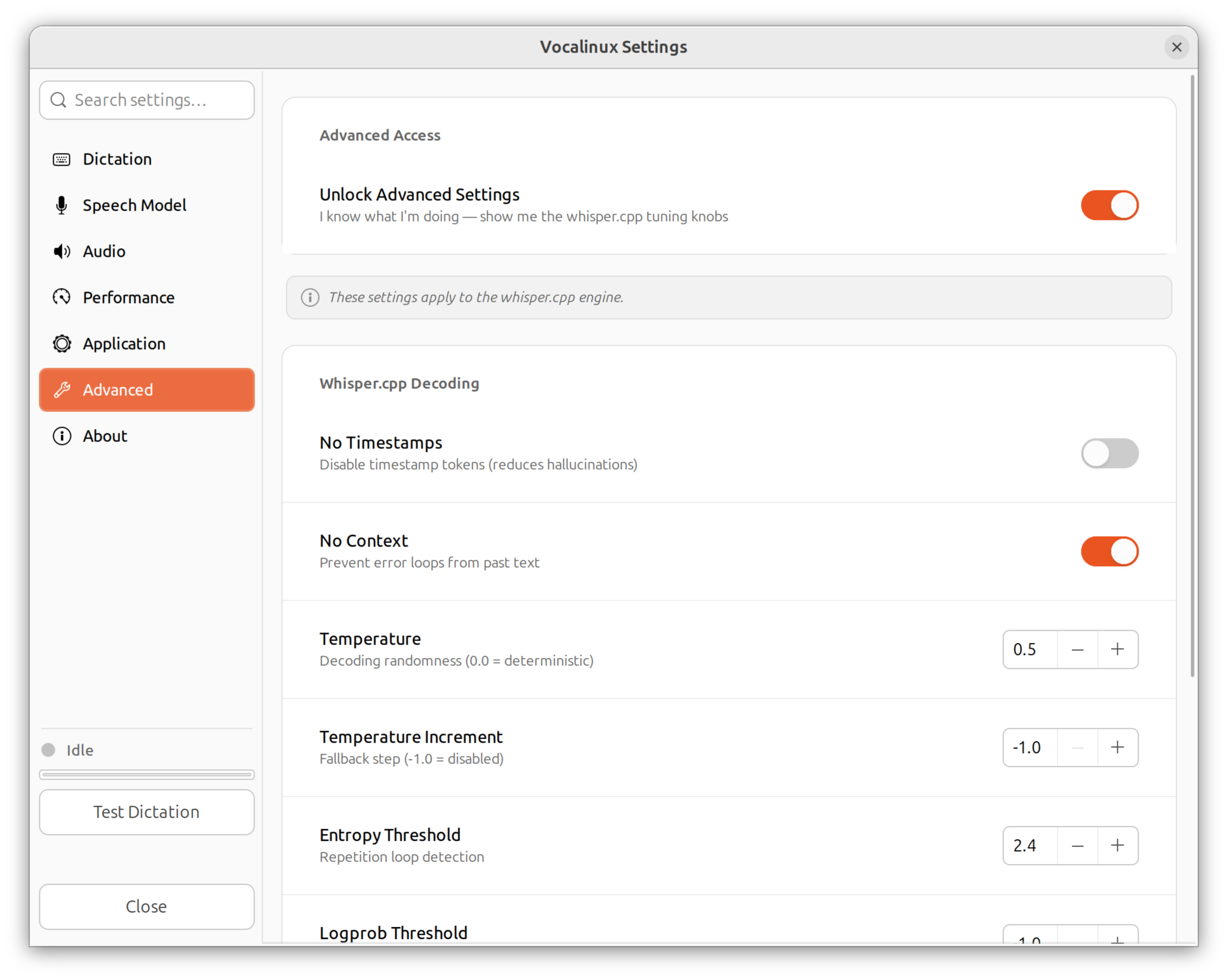1228x980 pixels.
Task: Click the info icon in whisper.cpp engine banner
Action: 310,298
